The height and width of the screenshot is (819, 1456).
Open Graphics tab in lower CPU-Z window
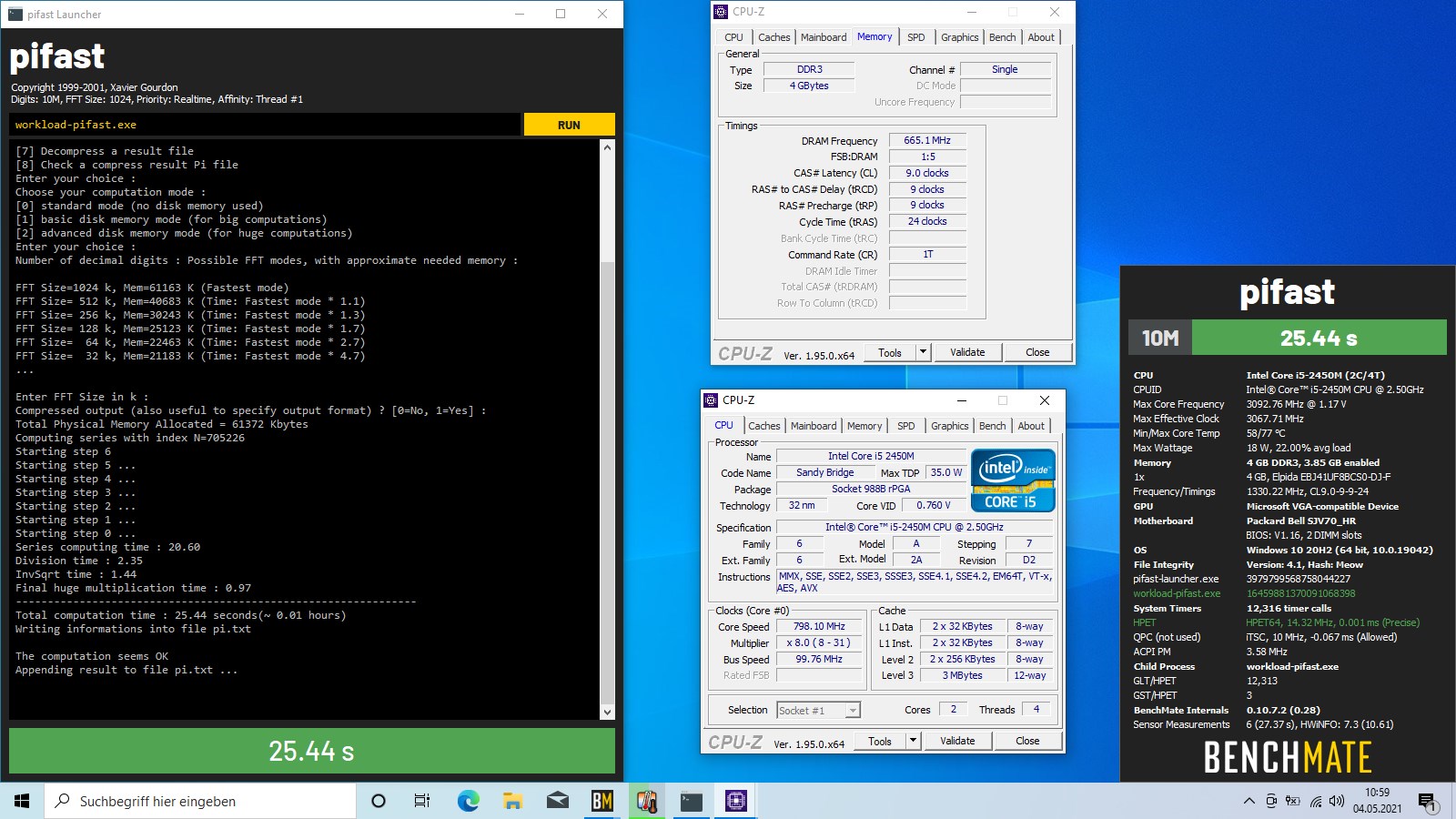pos(950,426)
